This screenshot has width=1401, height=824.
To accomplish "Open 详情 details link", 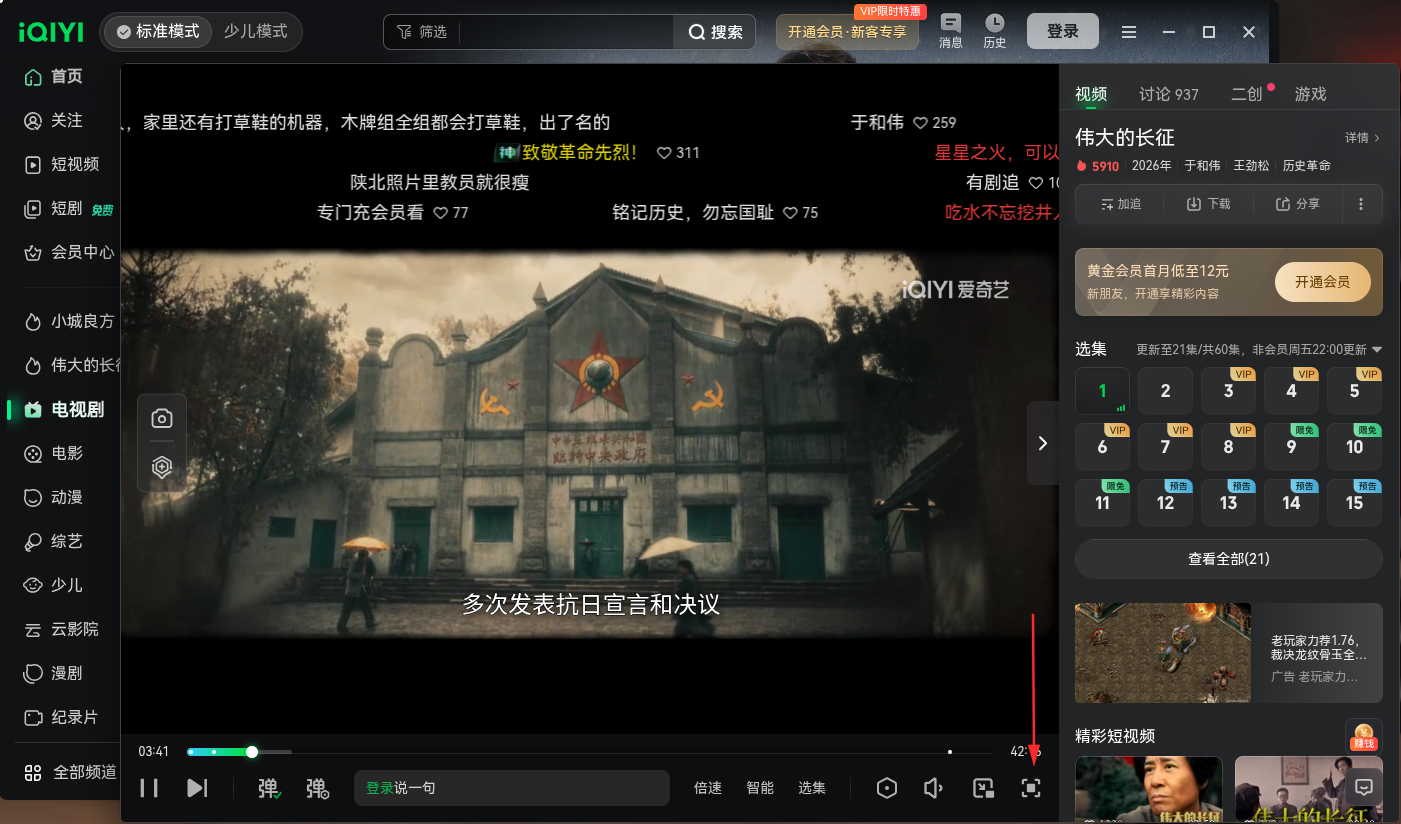I will pos(1362,138).
